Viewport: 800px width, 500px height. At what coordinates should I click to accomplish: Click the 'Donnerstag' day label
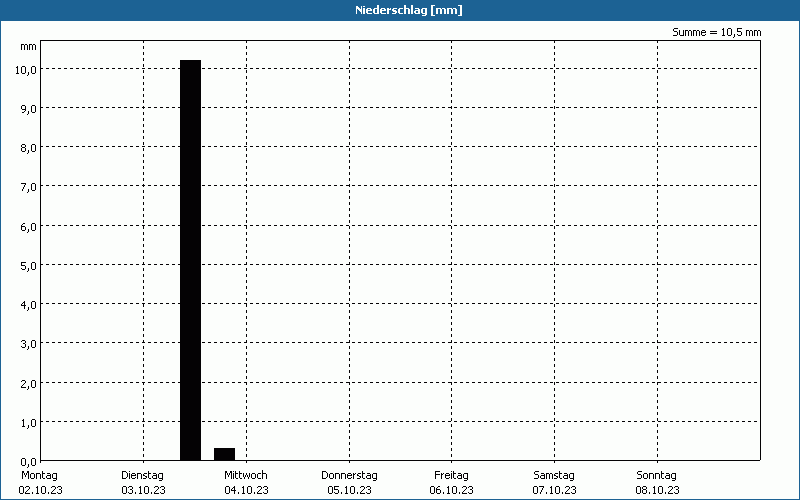pyautogui.click(x=349, y=476)
